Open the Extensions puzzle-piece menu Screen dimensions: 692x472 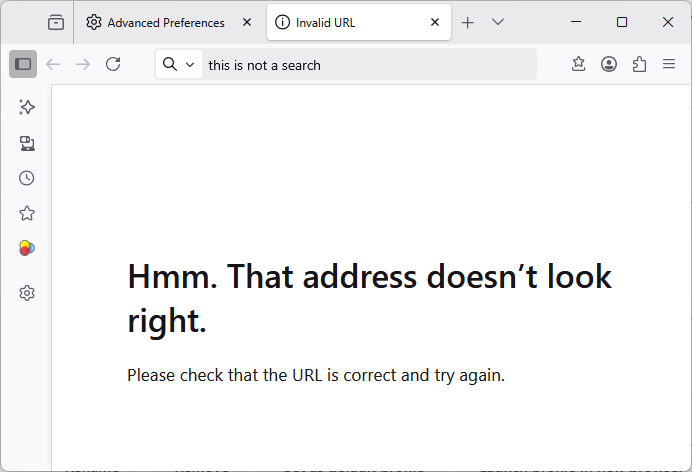[639, 64]
